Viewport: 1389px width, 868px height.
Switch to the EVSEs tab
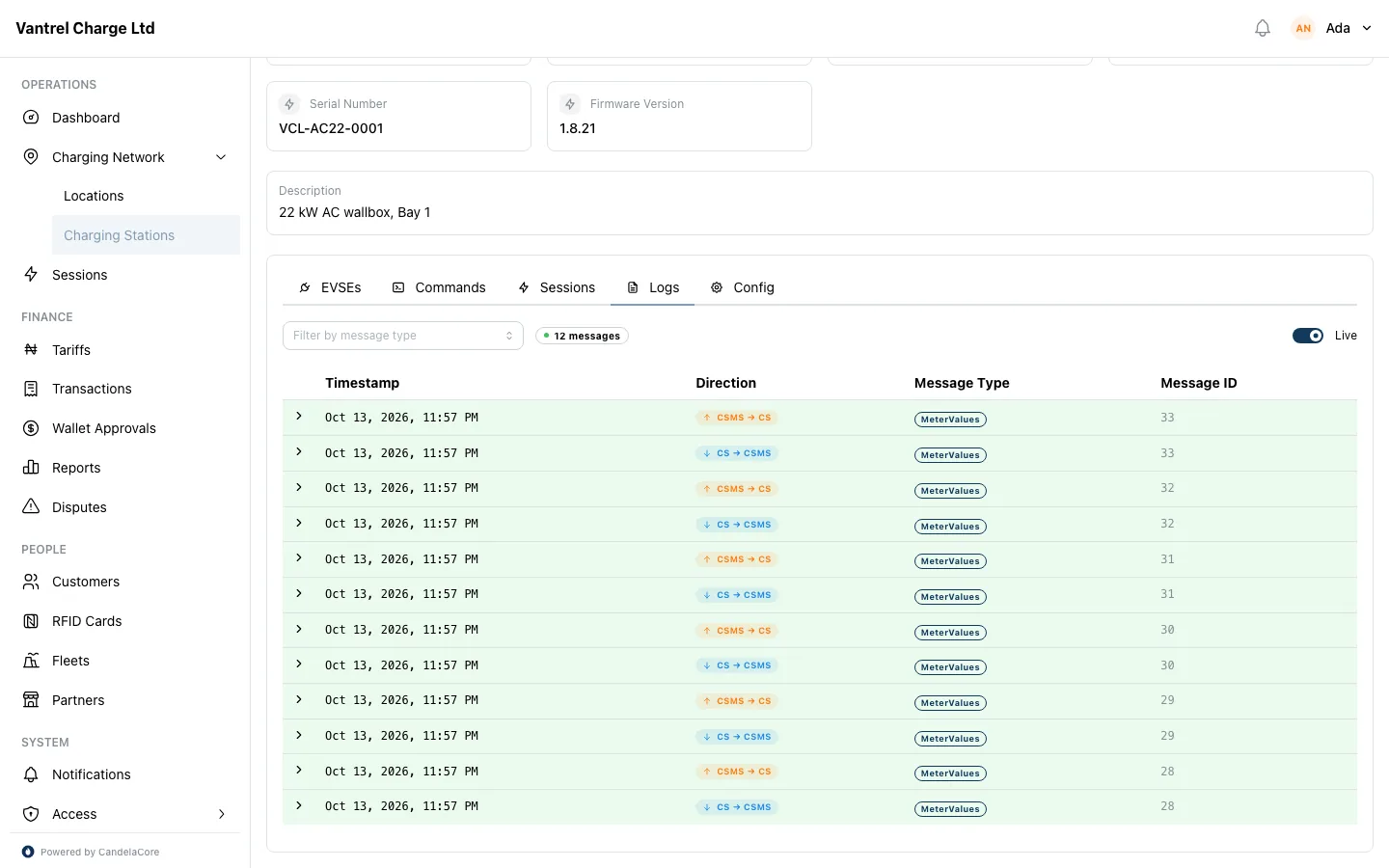point(330,287)
